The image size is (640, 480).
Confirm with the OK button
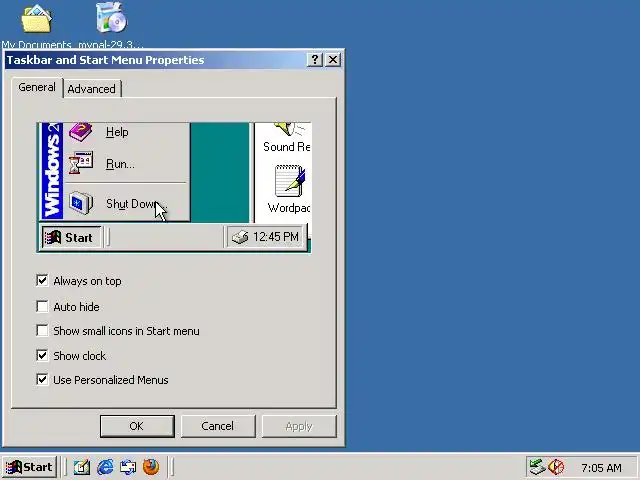coord(137,426)
